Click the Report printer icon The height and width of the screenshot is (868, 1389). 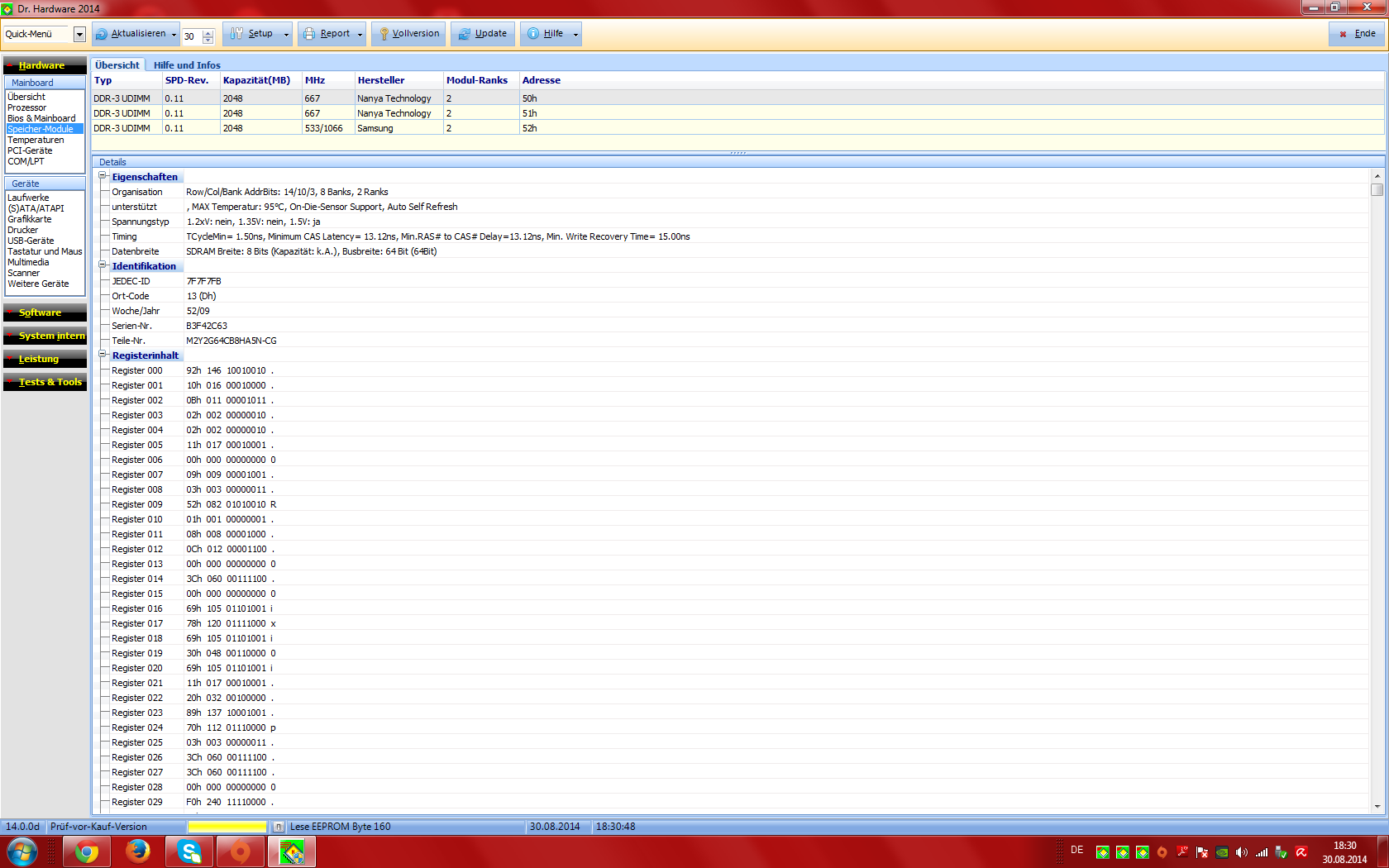309,34
